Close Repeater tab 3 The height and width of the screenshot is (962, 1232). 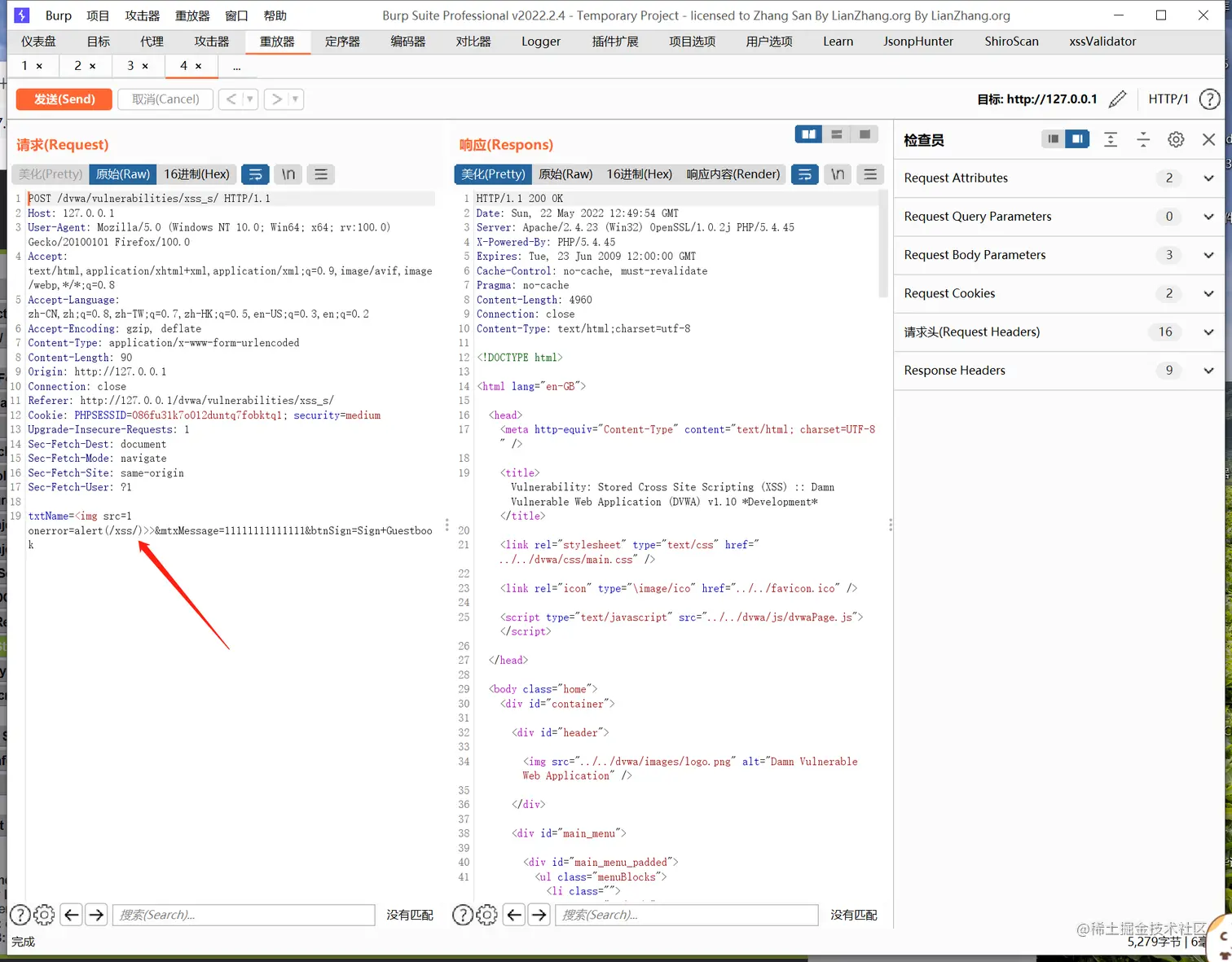145,66
